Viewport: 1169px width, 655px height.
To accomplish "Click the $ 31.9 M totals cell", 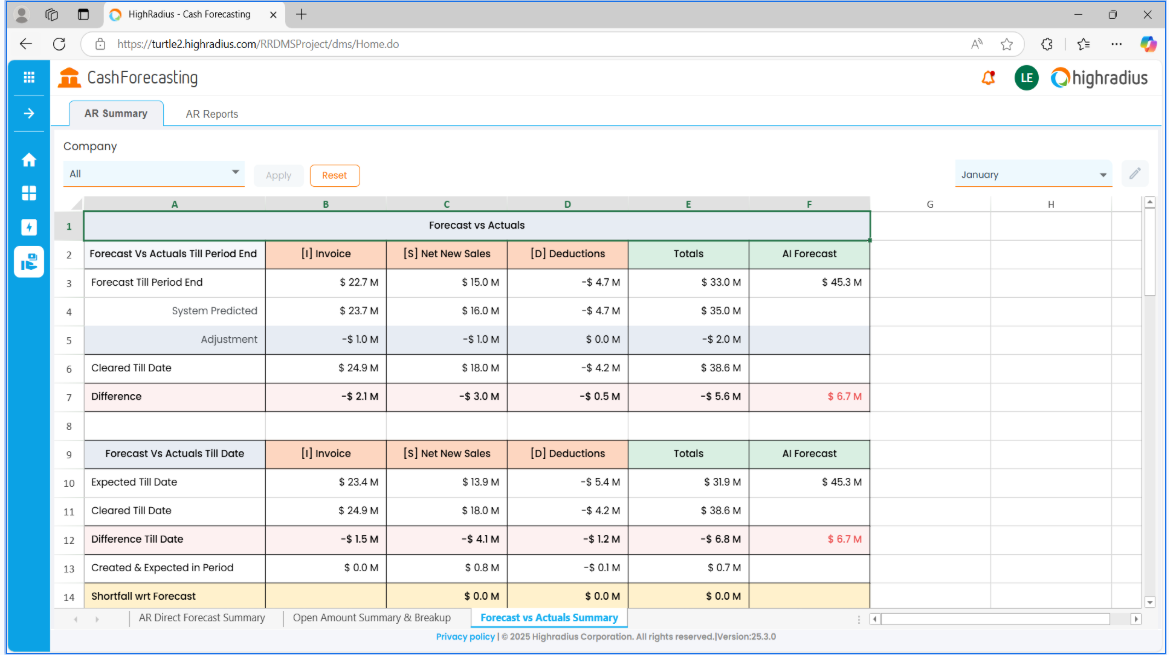I will [x=688, y=482].
